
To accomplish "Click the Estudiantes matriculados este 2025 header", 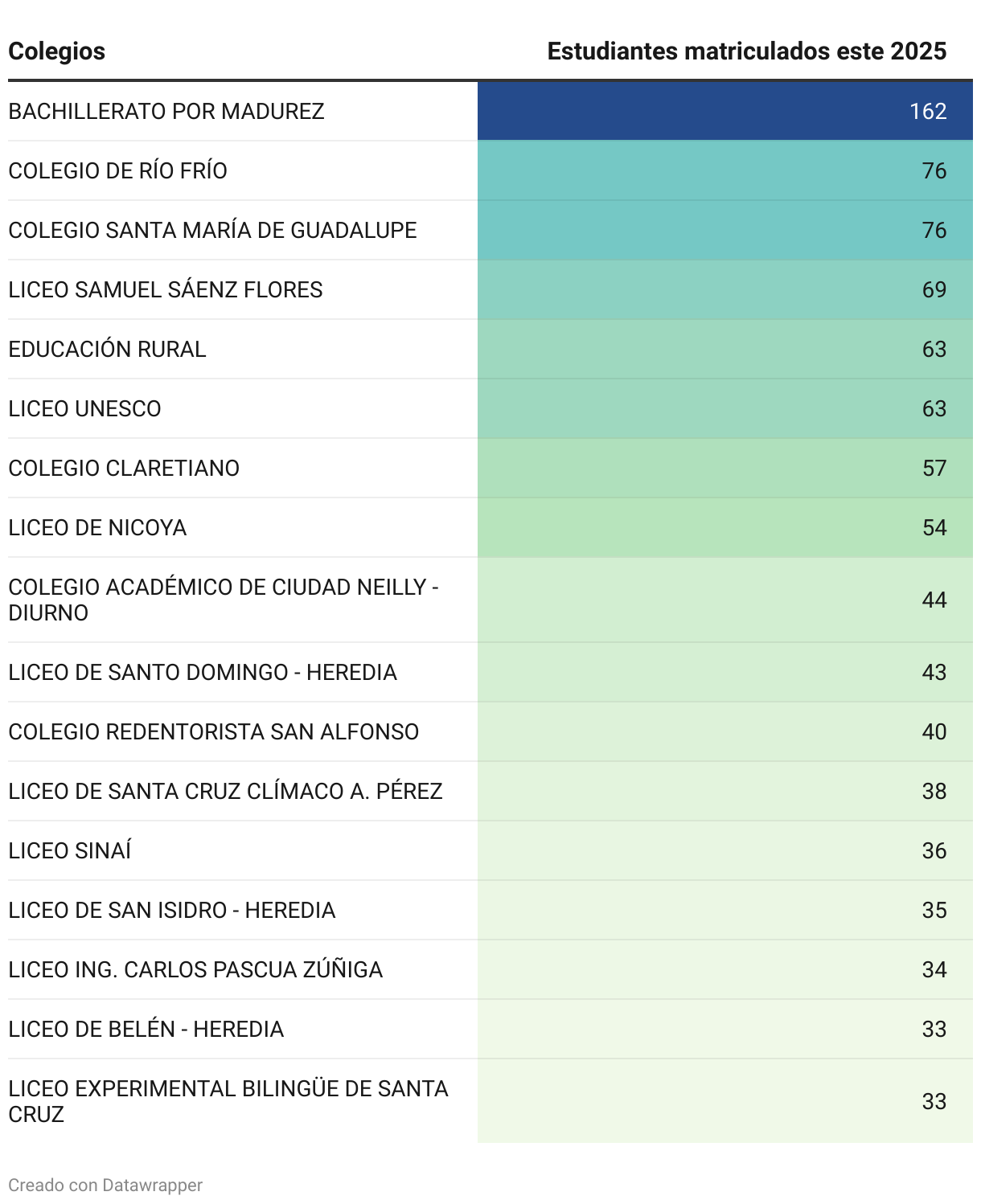I will click(746, 51).
